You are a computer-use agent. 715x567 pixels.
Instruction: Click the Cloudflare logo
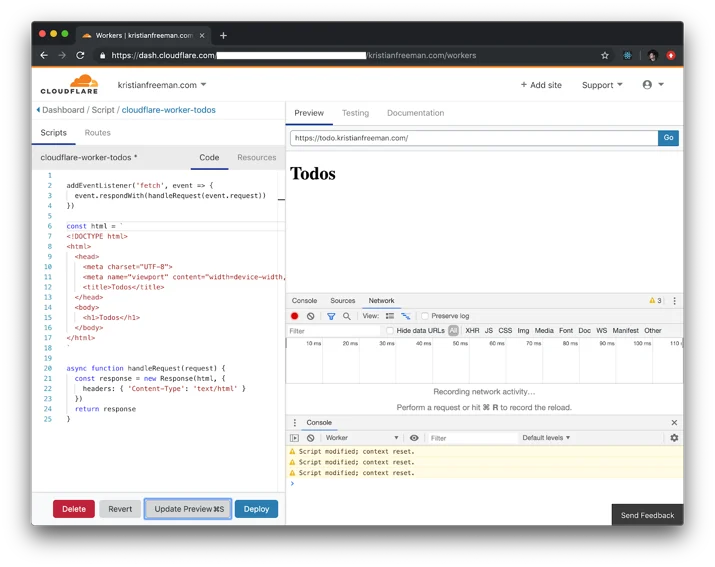tap(69, 84)
